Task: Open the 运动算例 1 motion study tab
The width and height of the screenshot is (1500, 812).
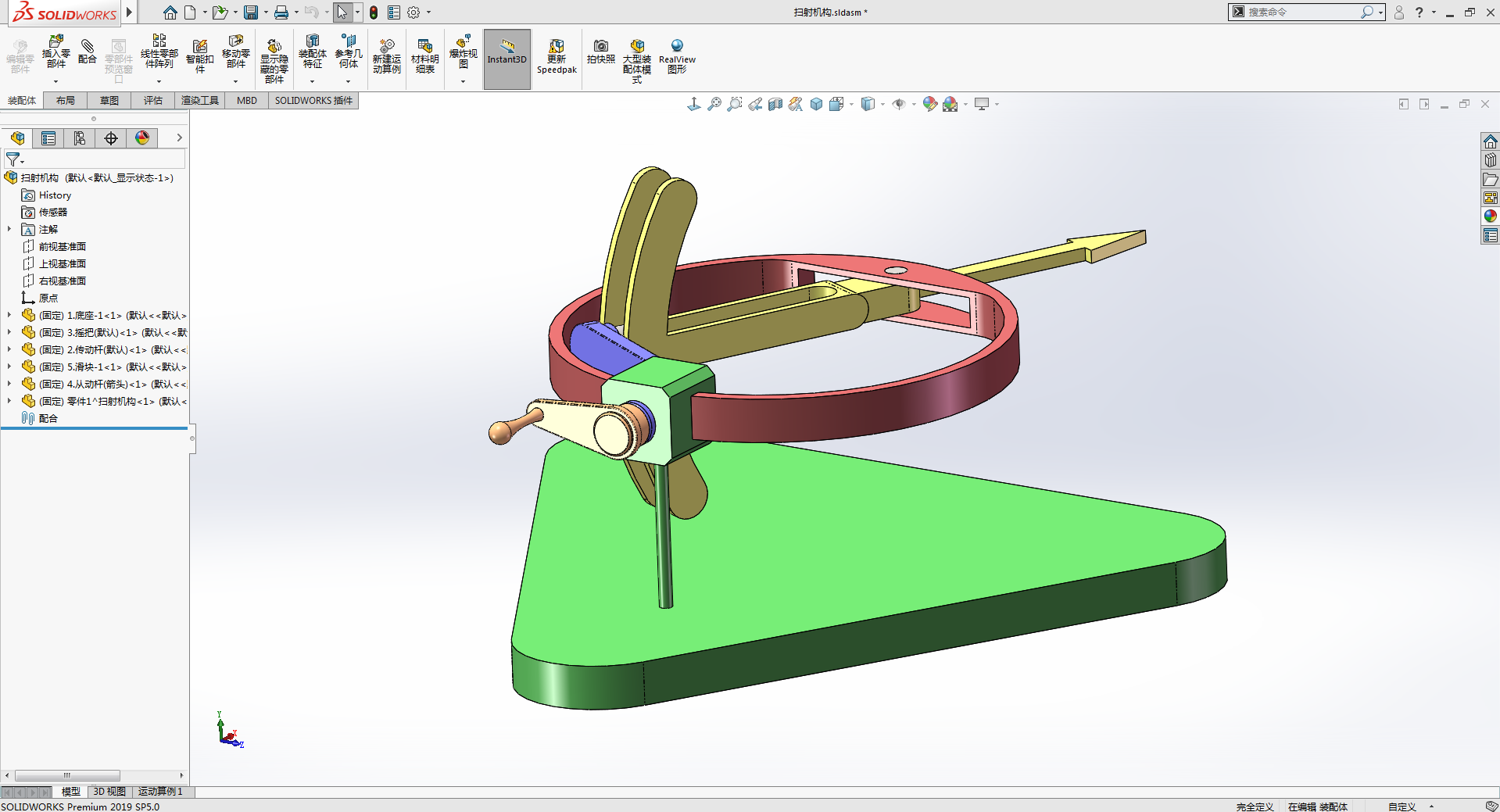Action: [x=160, y=792]
